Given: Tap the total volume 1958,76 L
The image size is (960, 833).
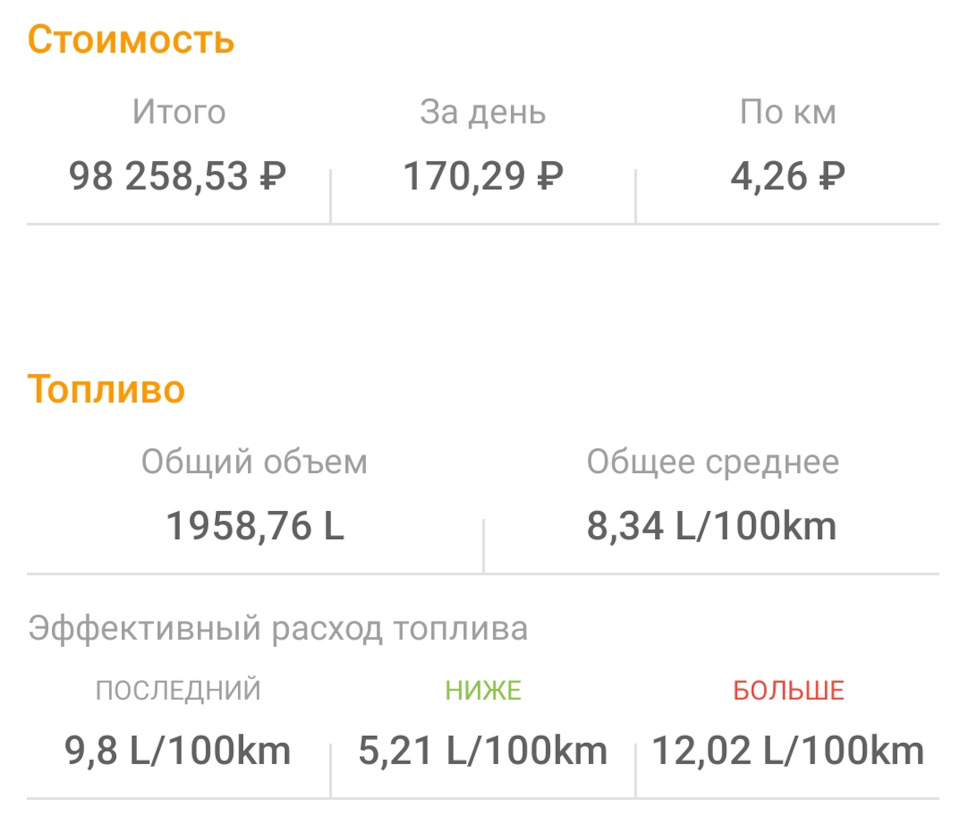Looking at the screenshot, I should pyautogui.click(x=255, y=526).
